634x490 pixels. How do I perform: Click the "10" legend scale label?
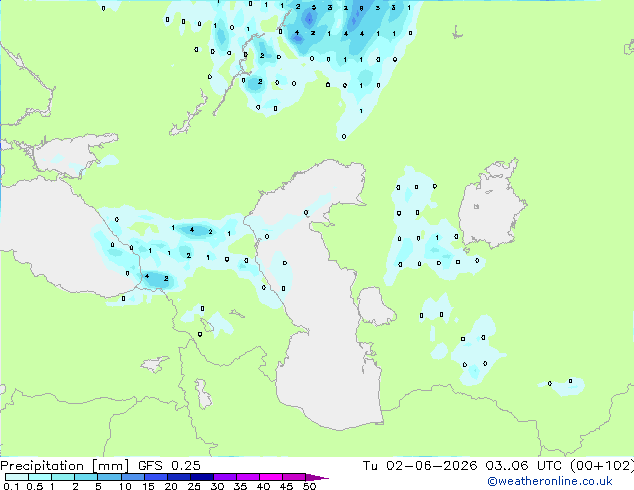pos(125,486)
